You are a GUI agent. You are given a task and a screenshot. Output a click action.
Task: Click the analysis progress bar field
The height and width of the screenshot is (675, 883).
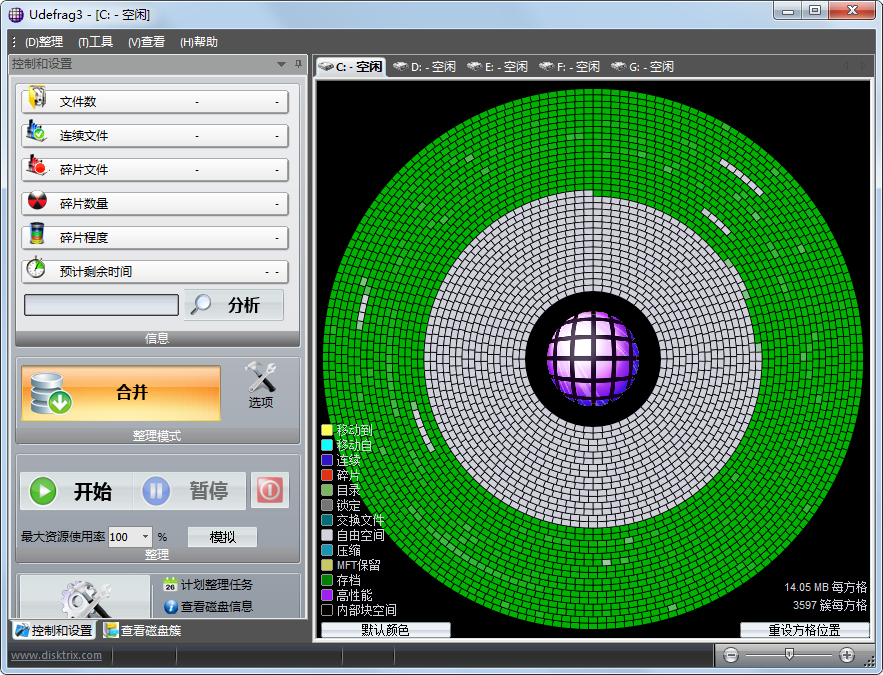coord(101,305)
